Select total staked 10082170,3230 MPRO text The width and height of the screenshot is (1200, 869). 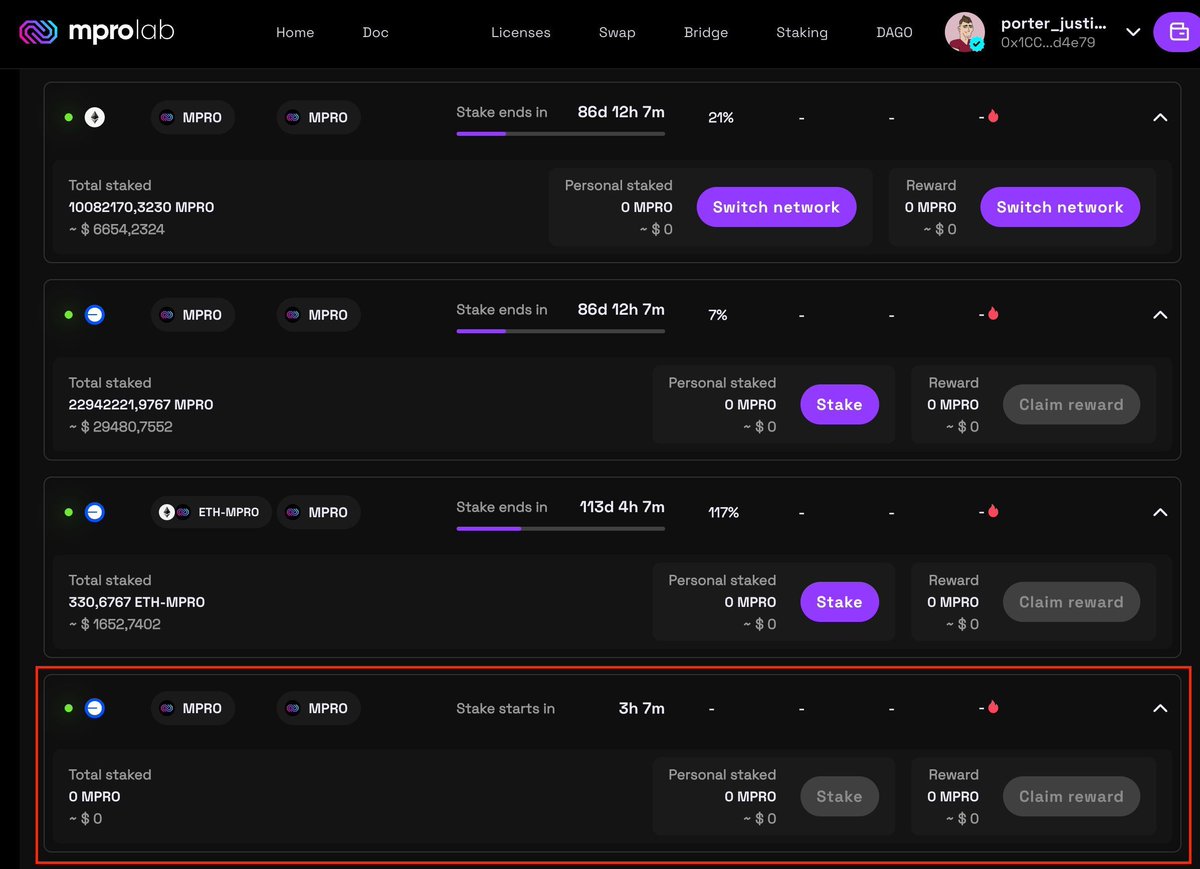pos(141,207)
